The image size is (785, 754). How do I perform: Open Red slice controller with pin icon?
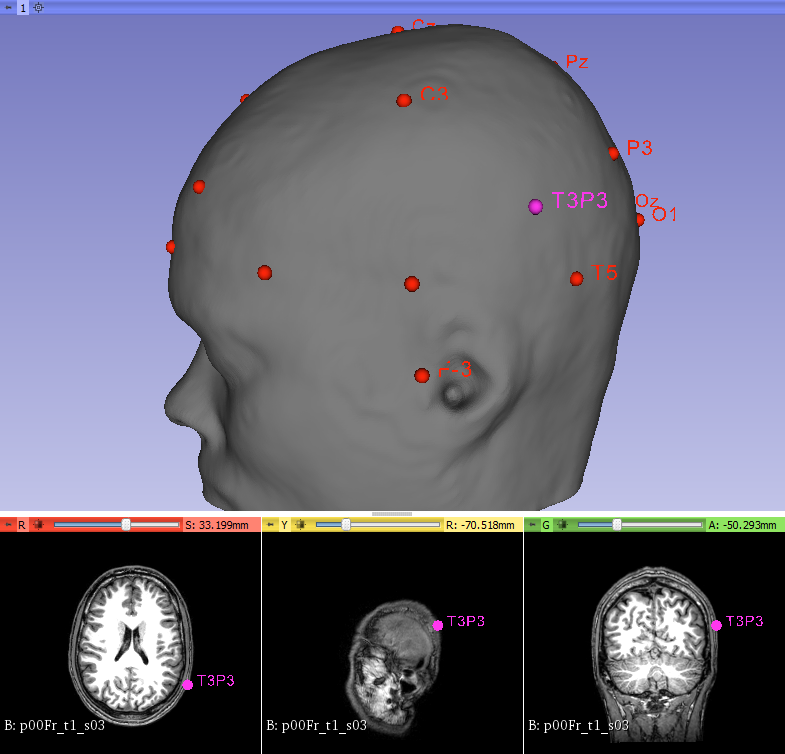click(x=8, y=524)
